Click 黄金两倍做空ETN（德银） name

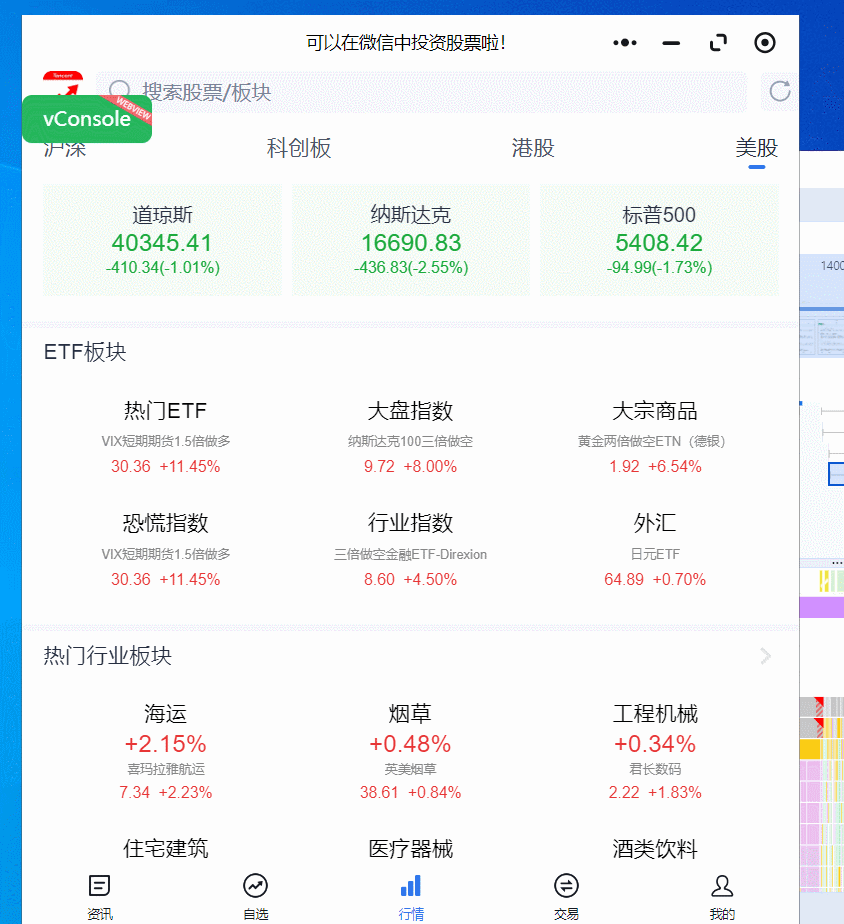tap(651, 441)
